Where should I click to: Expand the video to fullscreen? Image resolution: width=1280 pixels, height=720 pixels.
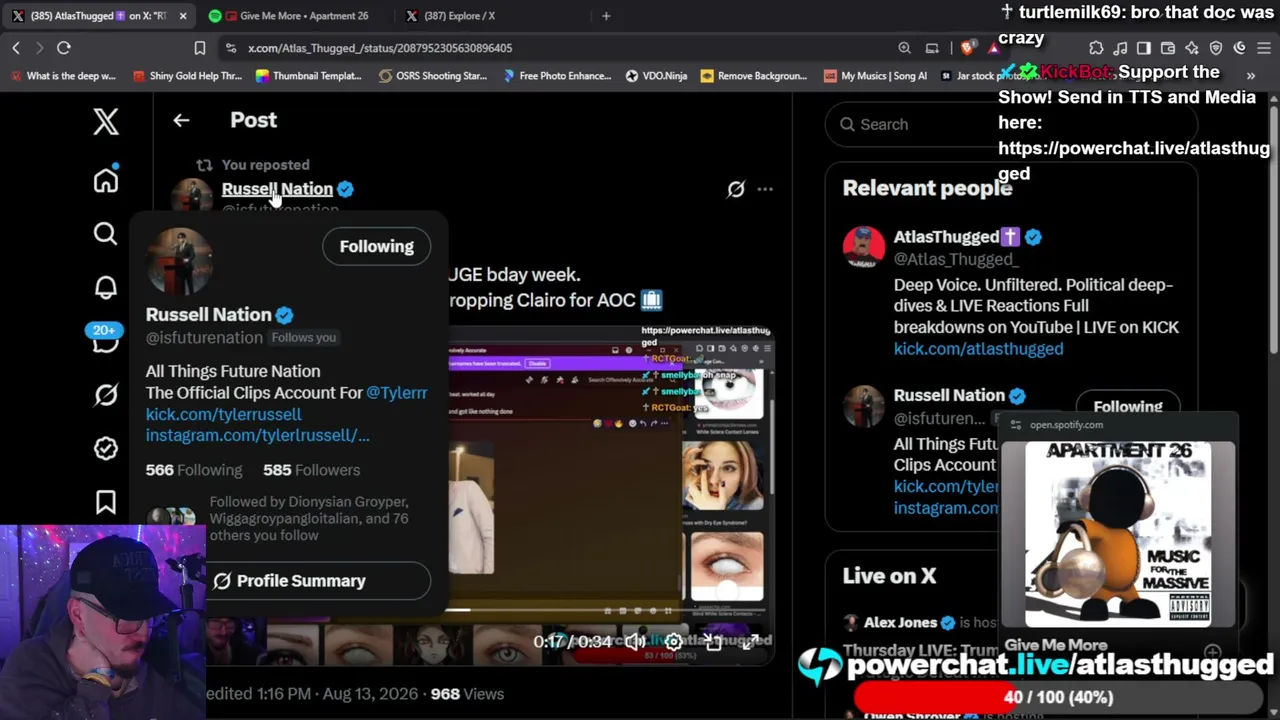tap(749, 641)
